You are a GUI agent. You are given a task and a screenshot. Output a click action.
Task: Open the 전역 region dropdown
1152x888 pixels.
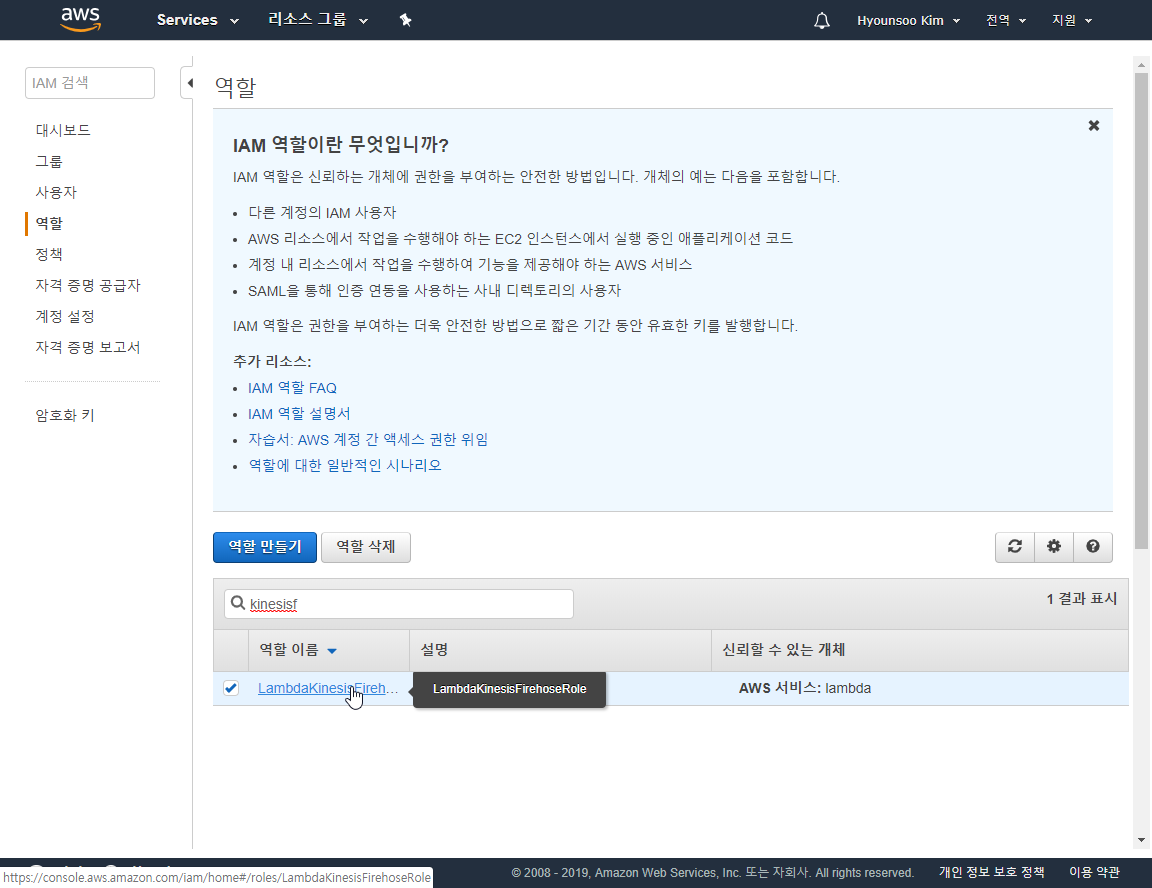(1005, 21)
